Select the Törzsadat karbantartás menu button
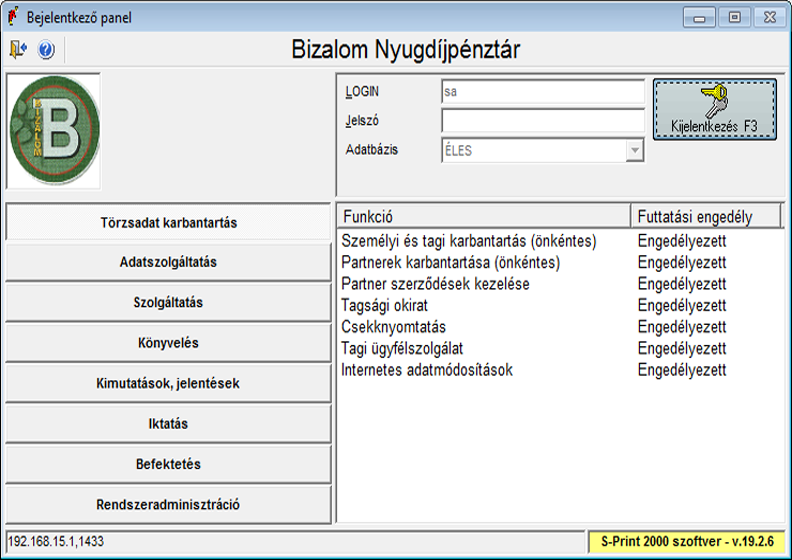The width and height of the screenshot is (792, 560). pos(168,222)
